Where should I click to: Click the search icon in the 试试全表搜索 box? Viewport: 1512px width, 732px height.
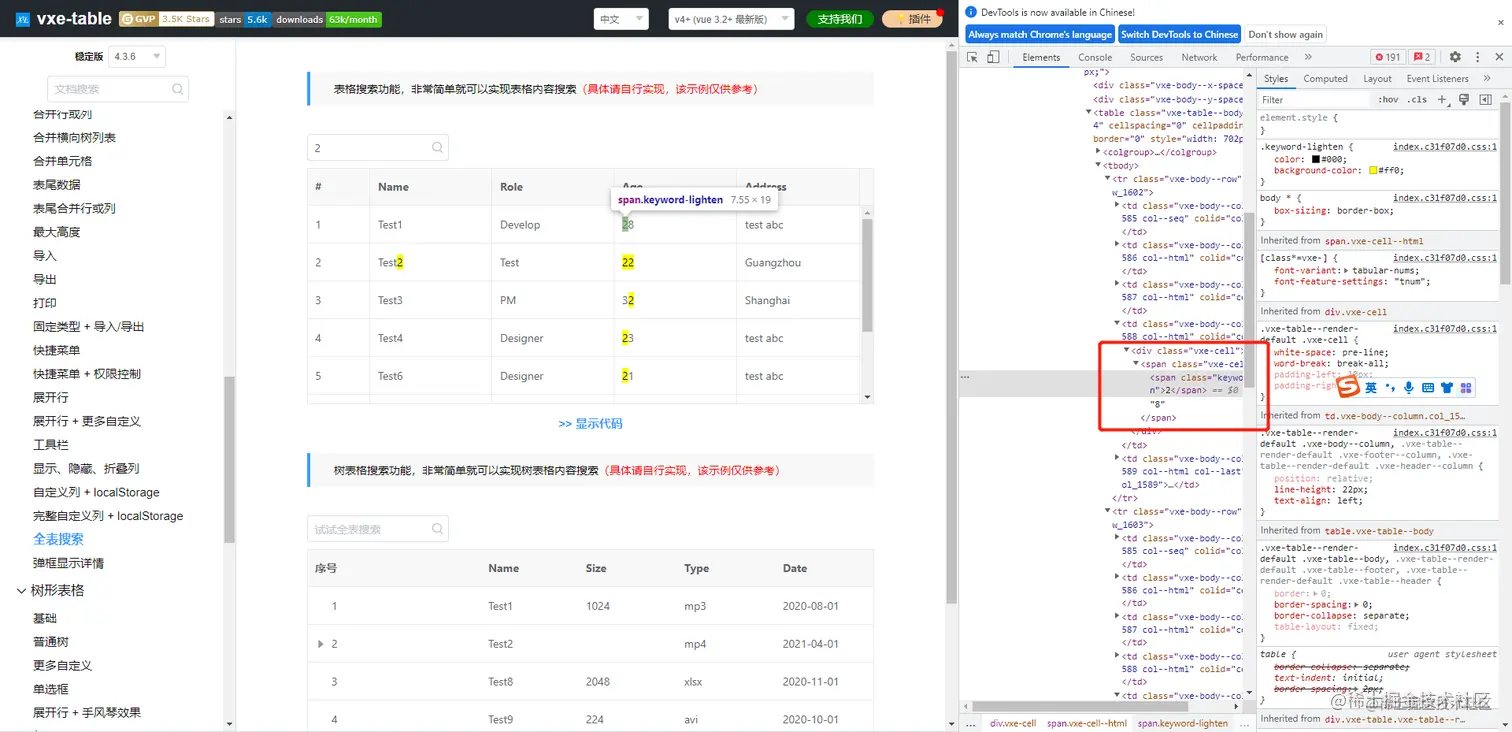coord(437,529)
